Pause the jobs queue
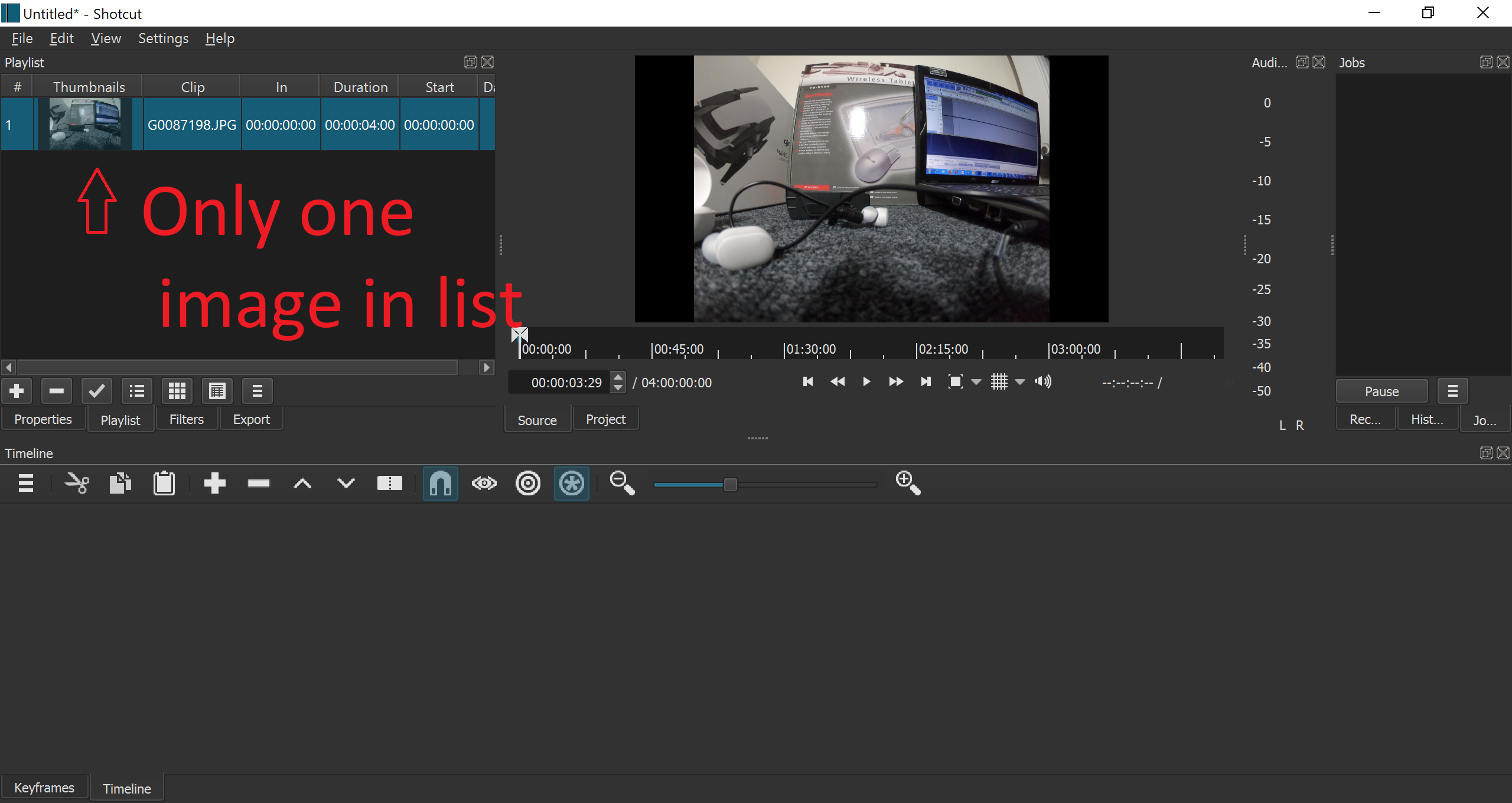This screenshot has height=803, width=1512. point(1382,391)
